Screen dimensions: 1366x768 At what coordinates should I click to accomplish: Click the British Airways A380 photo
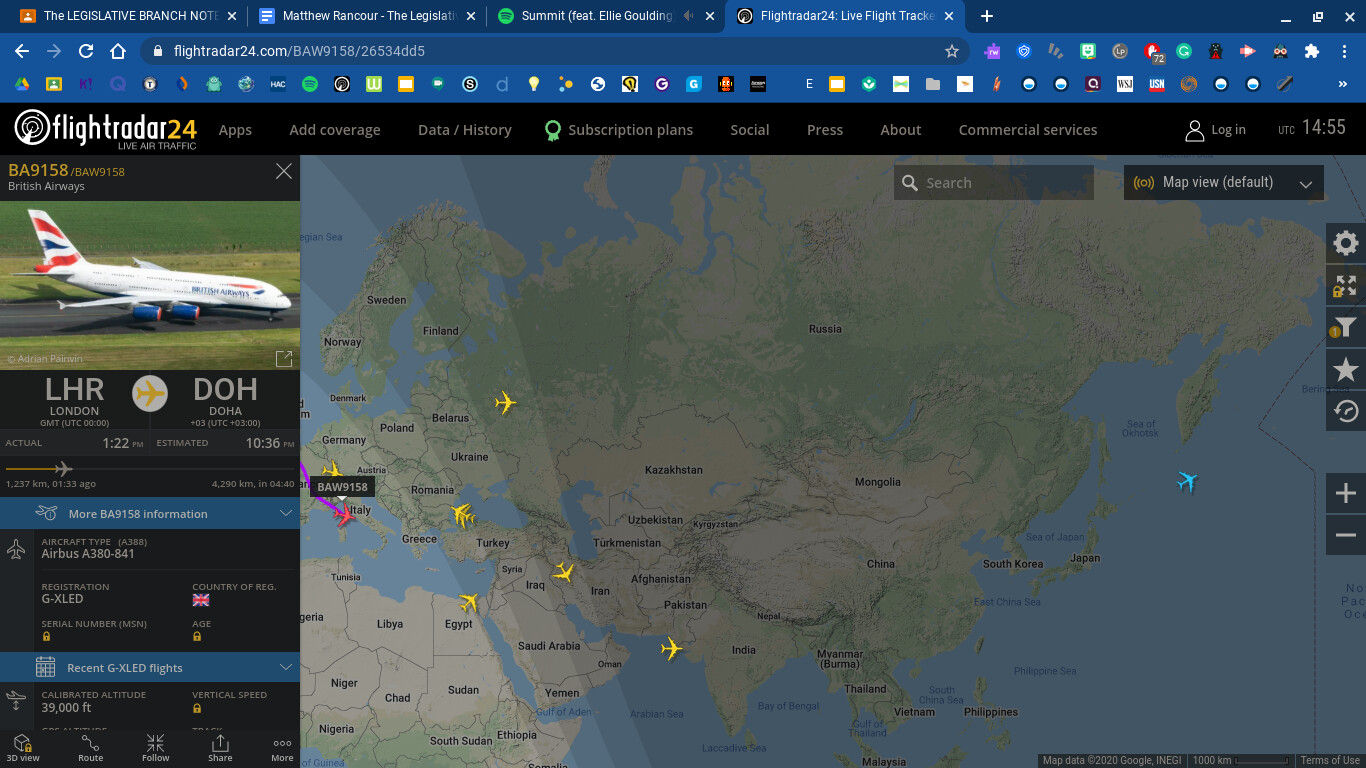pos(150,286)
